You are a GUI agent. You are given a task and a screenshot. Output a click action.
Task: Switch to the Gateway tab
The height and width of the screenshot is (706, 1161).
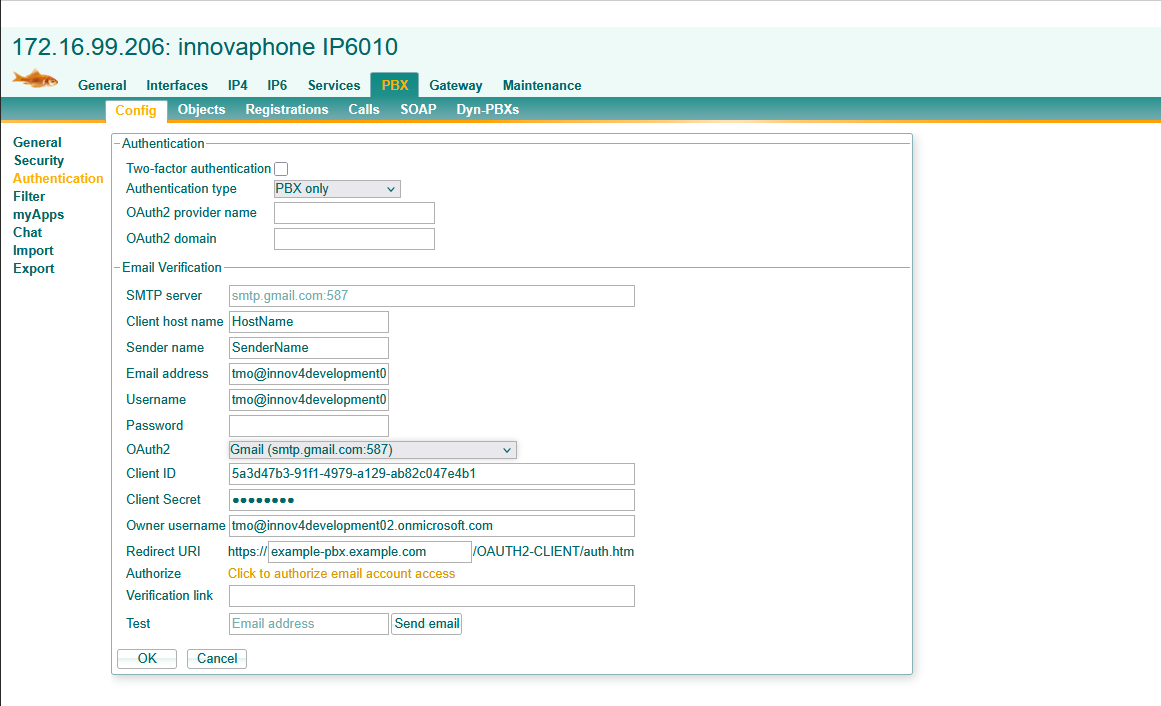pos(455,86)
